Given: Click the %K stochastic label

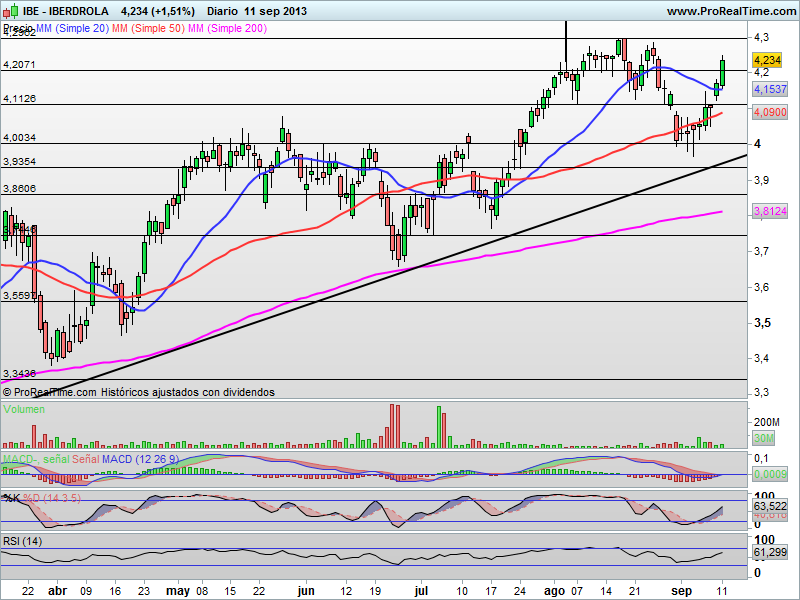Looking at the screenshot, I should click(11, 498).
